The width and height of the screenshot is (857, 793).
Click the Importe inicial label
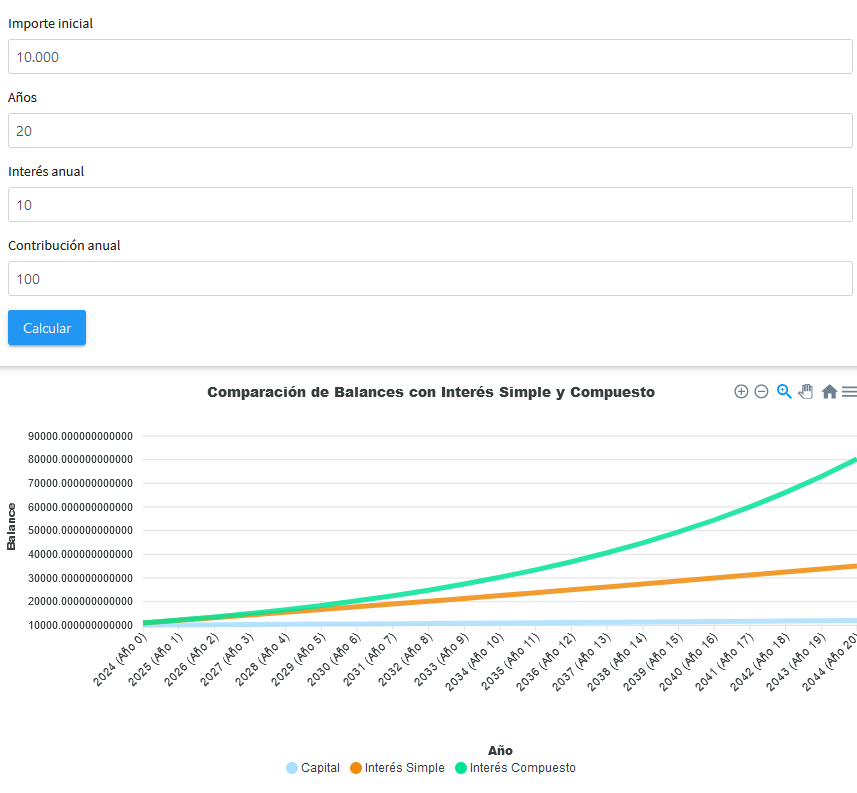(x=50, y=24)
